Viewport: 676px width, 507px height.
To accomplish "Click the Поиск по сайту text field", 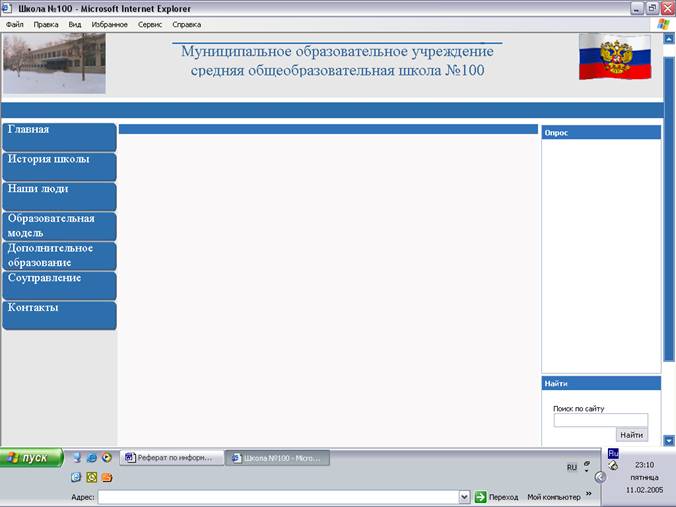I will (600, 420).
